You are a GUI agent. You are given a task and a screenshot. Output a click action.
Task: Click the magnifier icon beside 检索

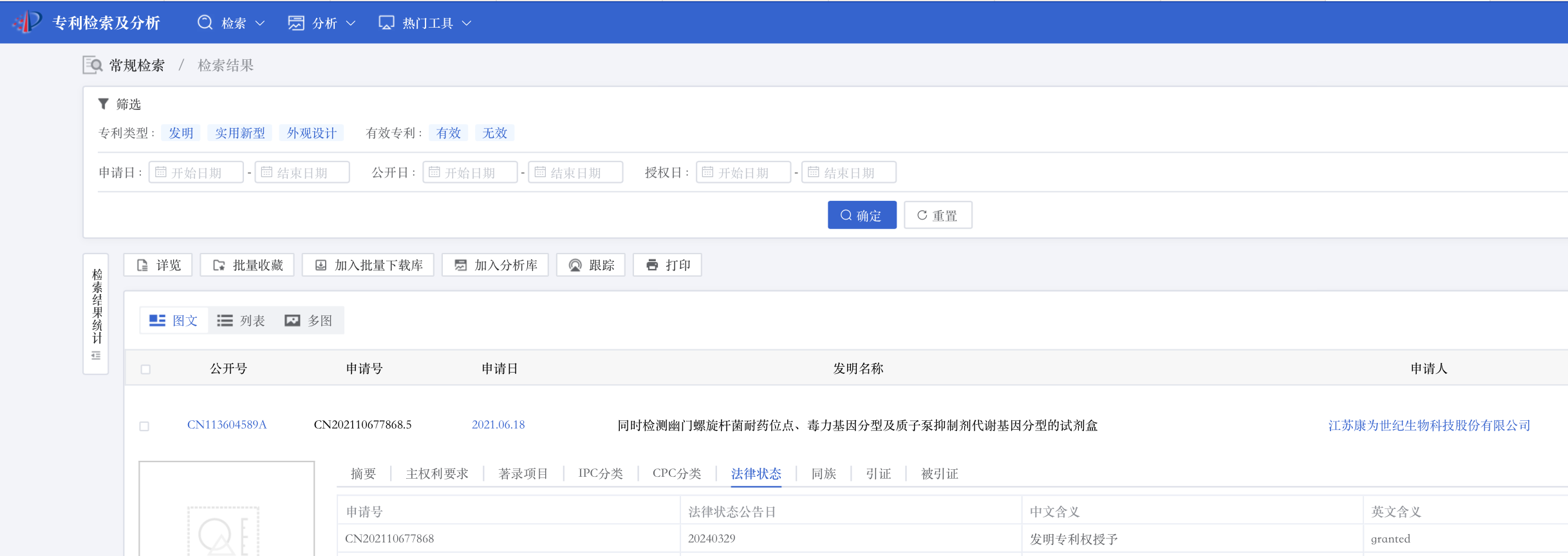click(x=205, y=23)
